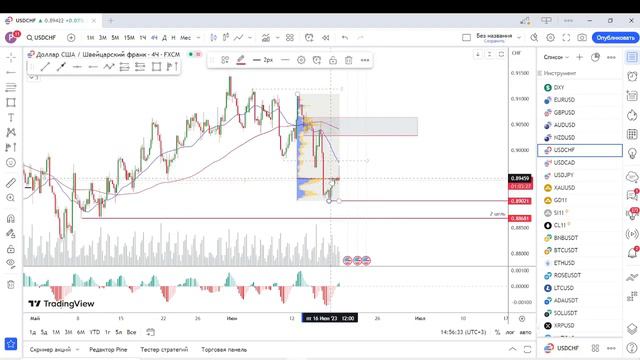This screenshot has width=640, height=360.
Task: Open line color swatch in floating toolbar
Action: (x=241, y=60)
